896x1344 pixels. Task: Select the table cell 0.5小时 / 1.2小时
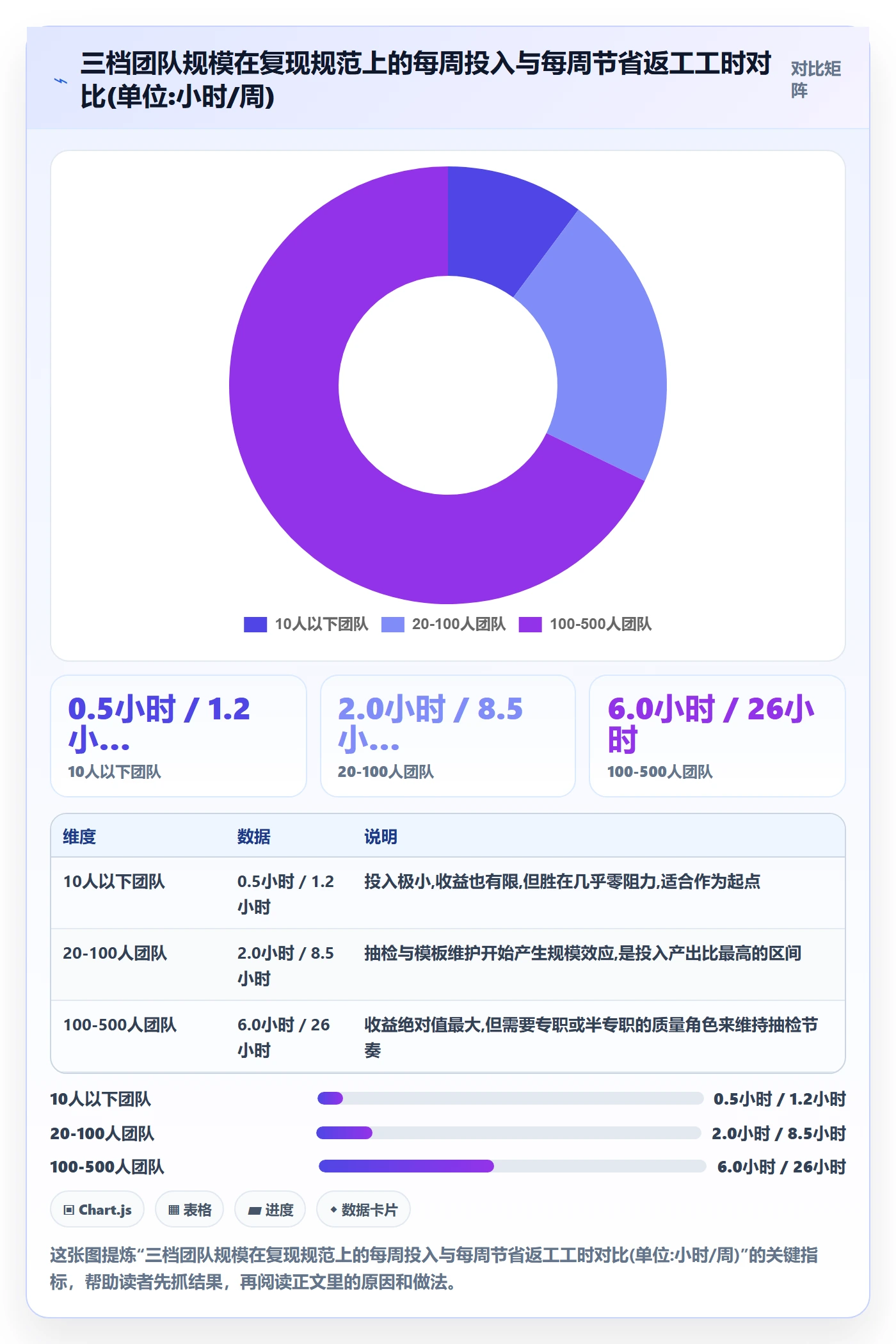coord(286,894)
